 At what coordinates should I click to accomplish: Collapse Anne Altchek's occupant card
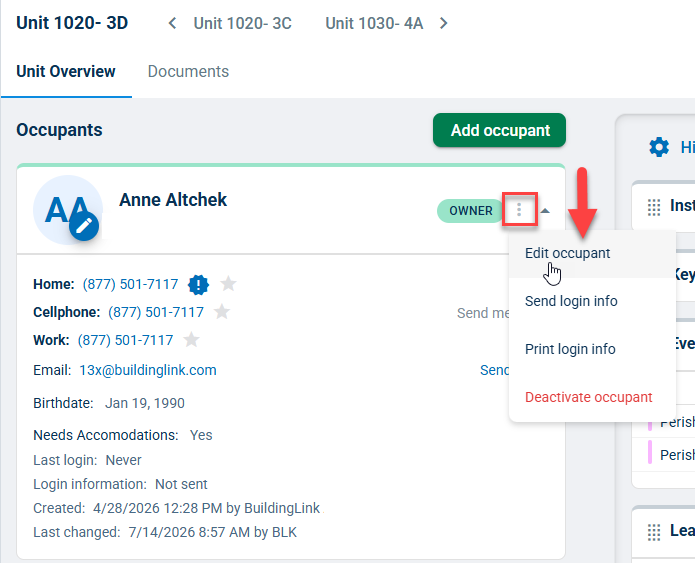[x=545, y=211]
